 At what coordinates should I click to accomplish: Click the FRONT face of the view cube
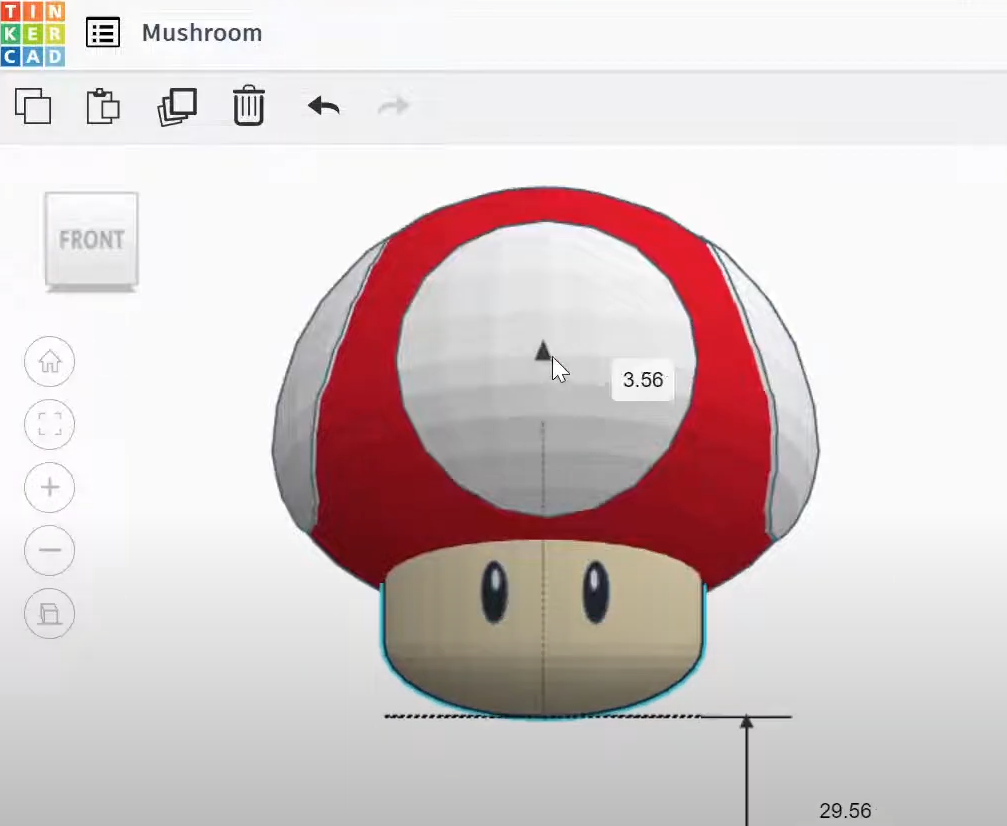[90, 239]
